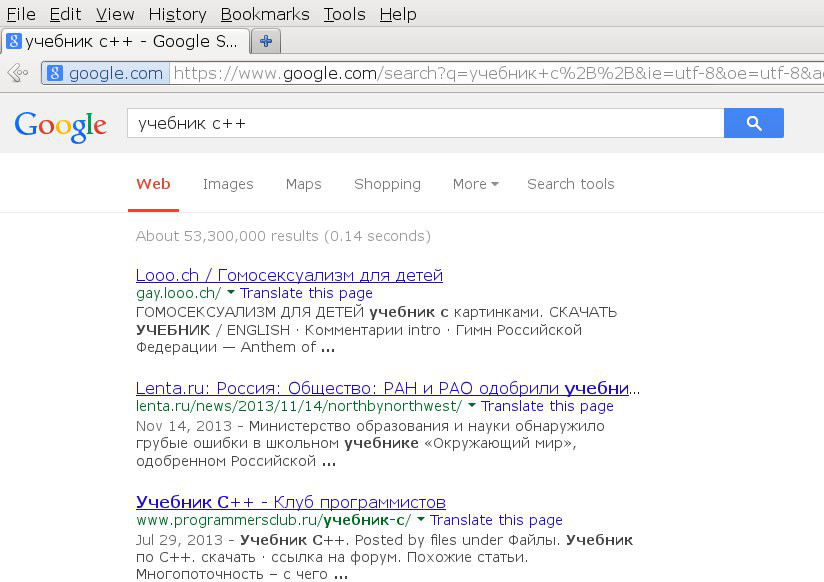The width and height of the screenshot is (824, 582).
Task: Expand dropdown arrow next to programmersclub.ru URL
Action: pyautogui.click(x=420, y=519)
